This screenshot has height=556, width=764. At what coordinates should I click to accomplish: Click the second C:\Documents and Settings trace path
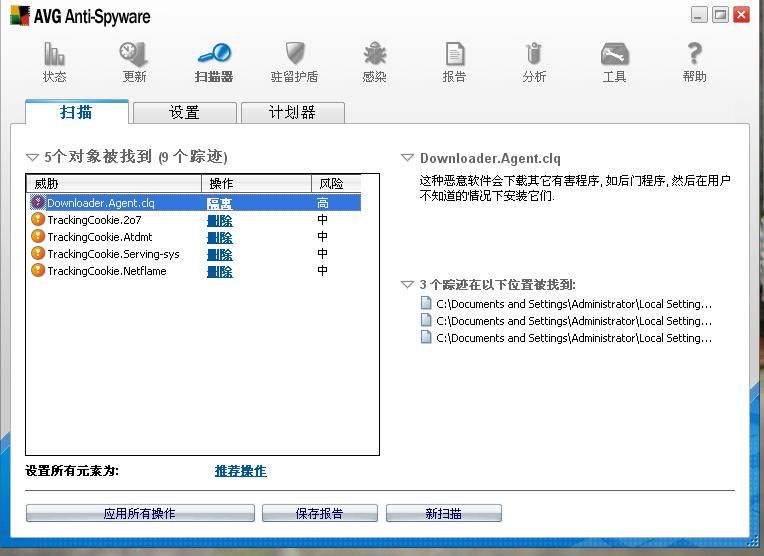pyautogui.click(x=574, y=321)
